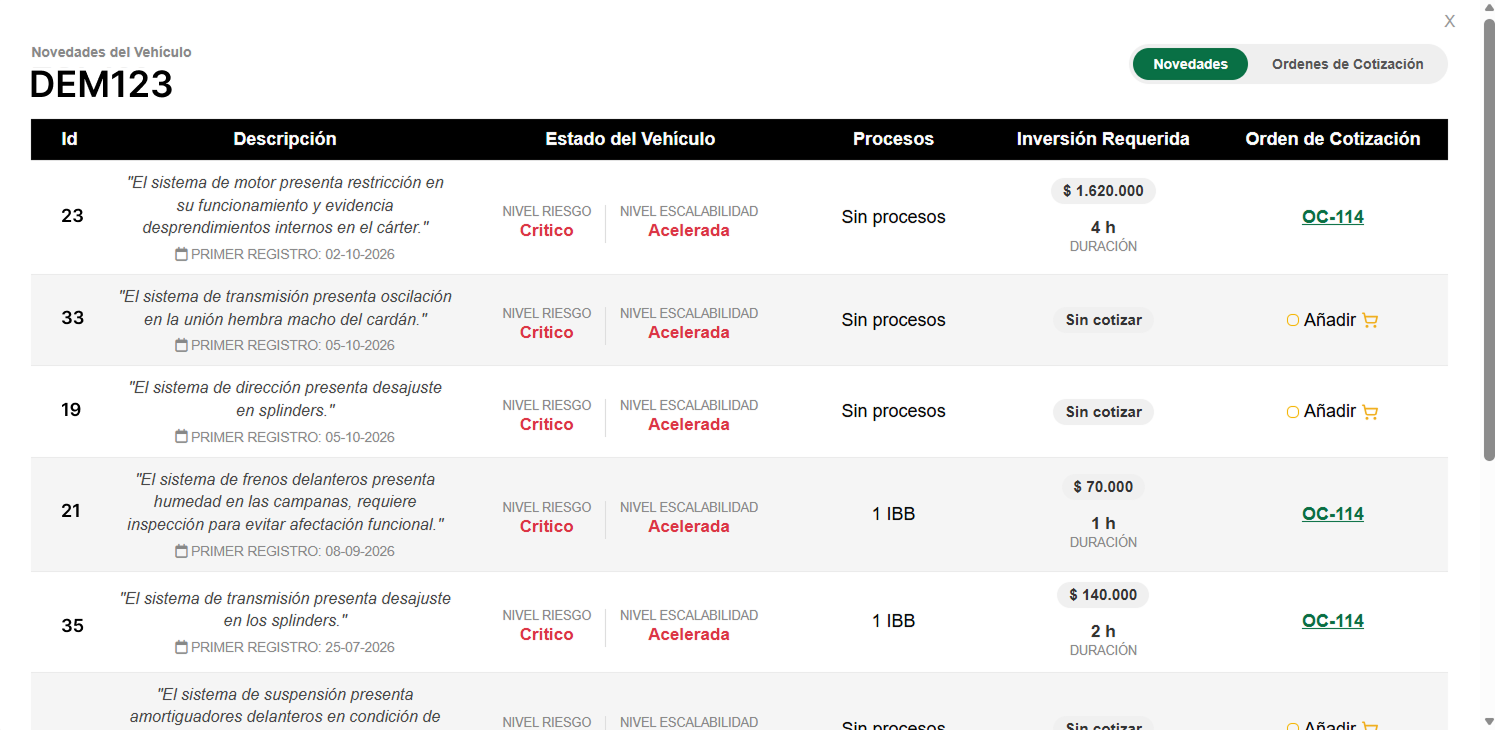Screen dimensions: 1495x730
Task: Open the OC-114 link in row 23
Action: tap(1332, 217)
